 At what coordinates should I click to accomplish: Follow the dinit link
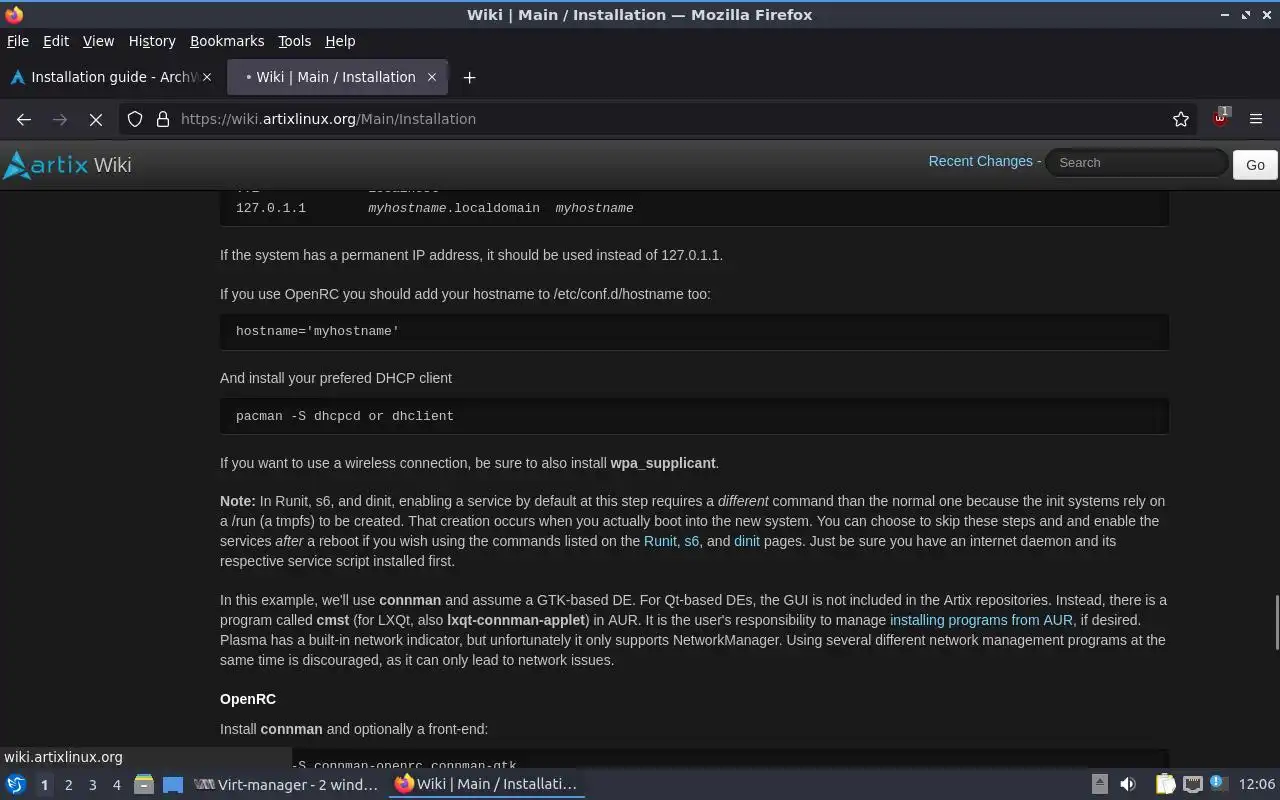(747, 541)
